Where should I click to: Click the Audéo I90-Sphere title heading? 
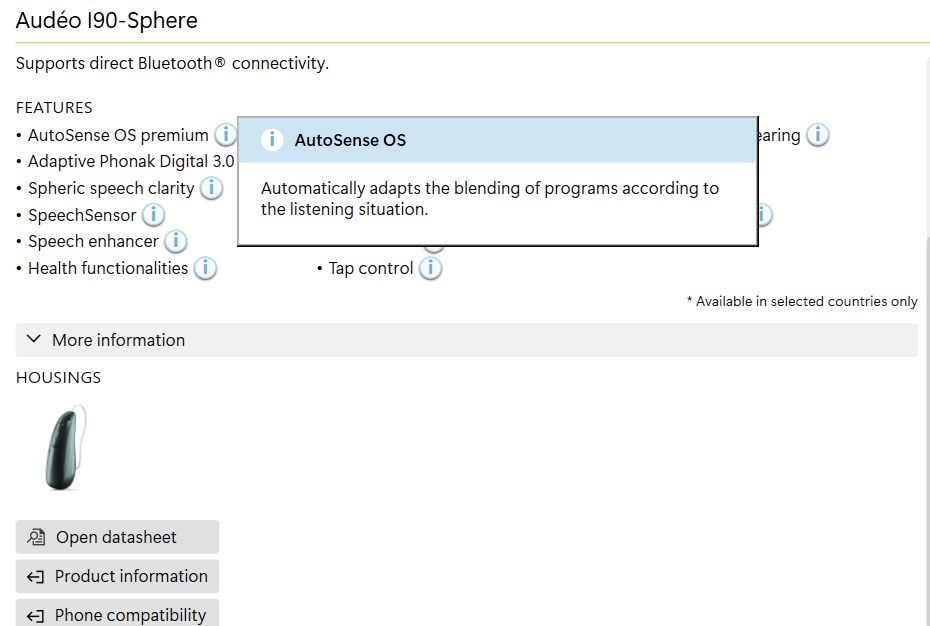[107, 20]
